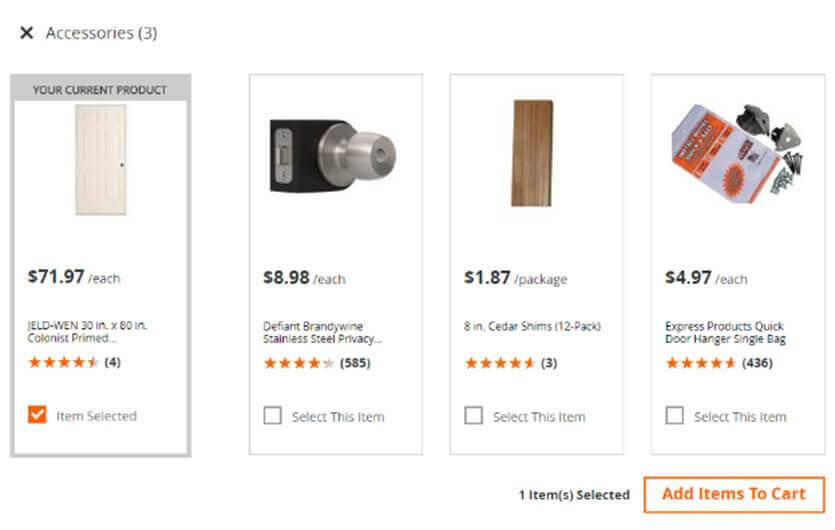Check Select This Item for Cedar Shims

474,416
